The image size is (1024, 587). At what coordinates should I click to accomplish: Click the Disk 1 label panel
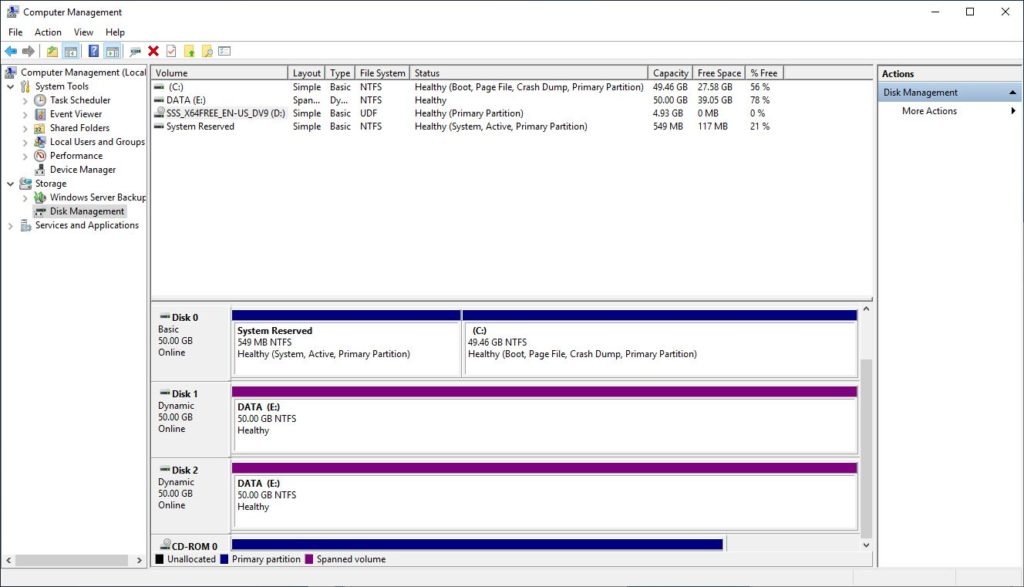pos(191,419)
